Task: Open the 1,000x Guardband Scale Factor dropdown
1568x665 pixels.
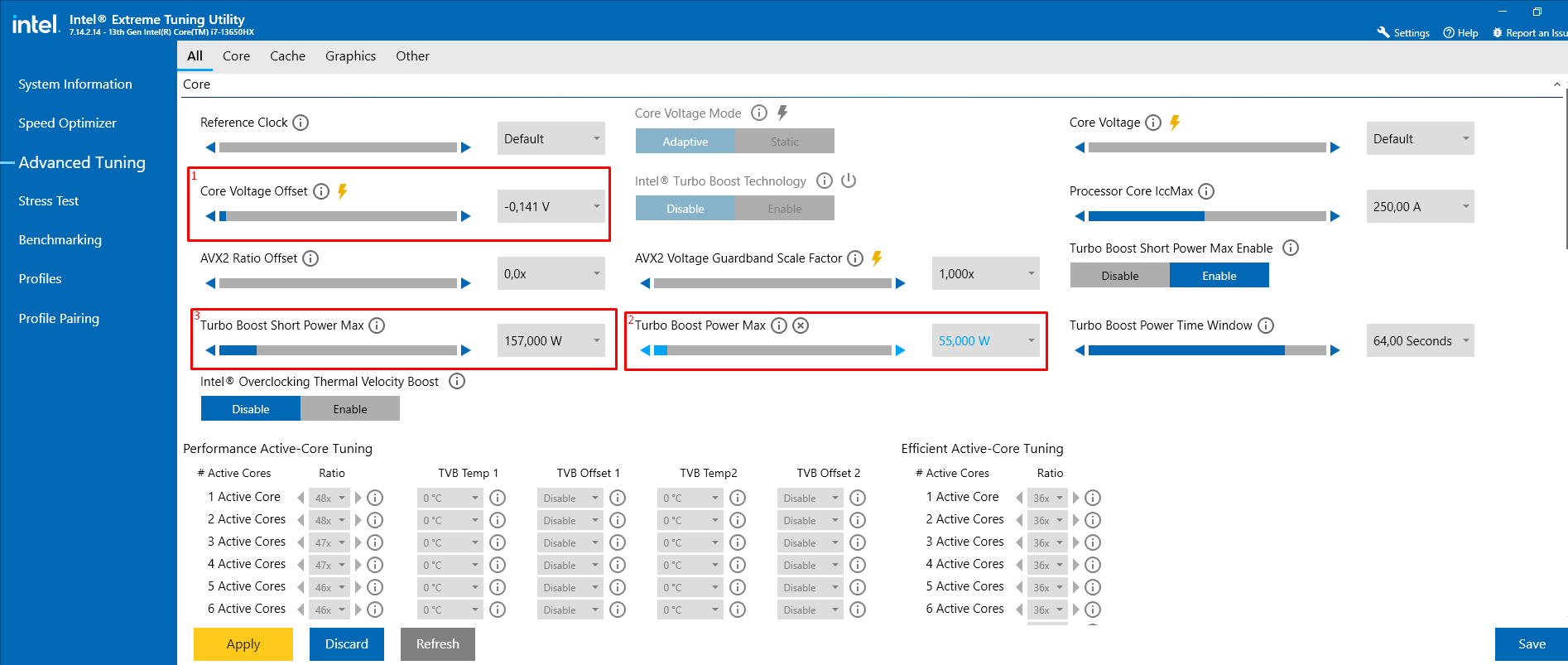Action: (986, 273)
